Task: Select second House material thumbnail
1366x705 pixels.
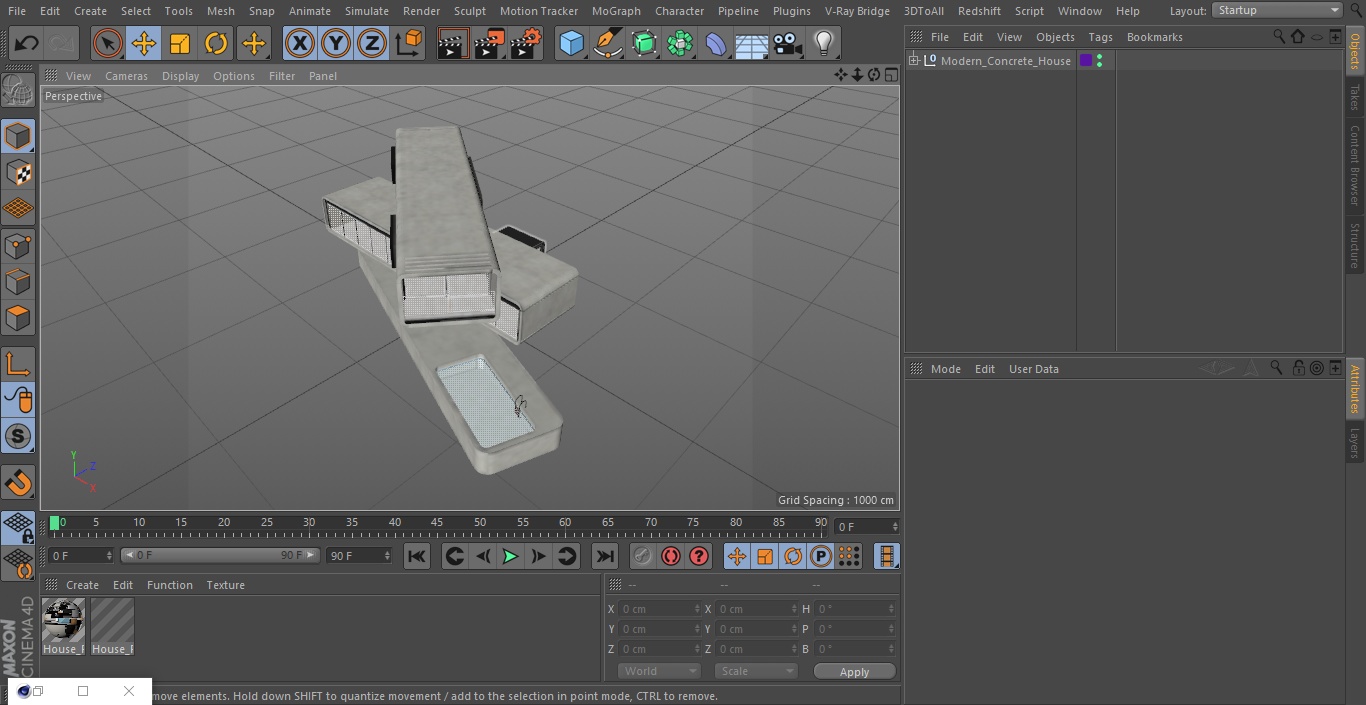Action: tap(112, 627)
